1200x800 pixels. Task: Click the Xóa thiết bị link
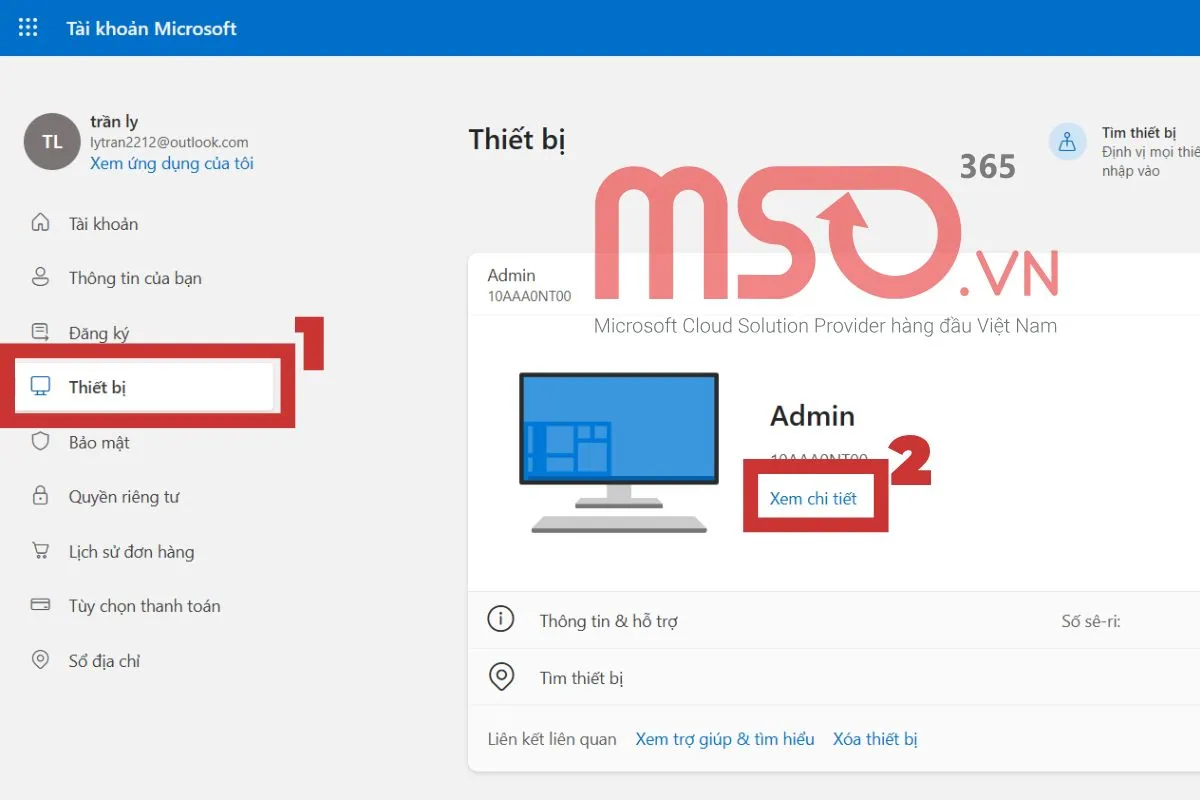(x=875, y=739)
